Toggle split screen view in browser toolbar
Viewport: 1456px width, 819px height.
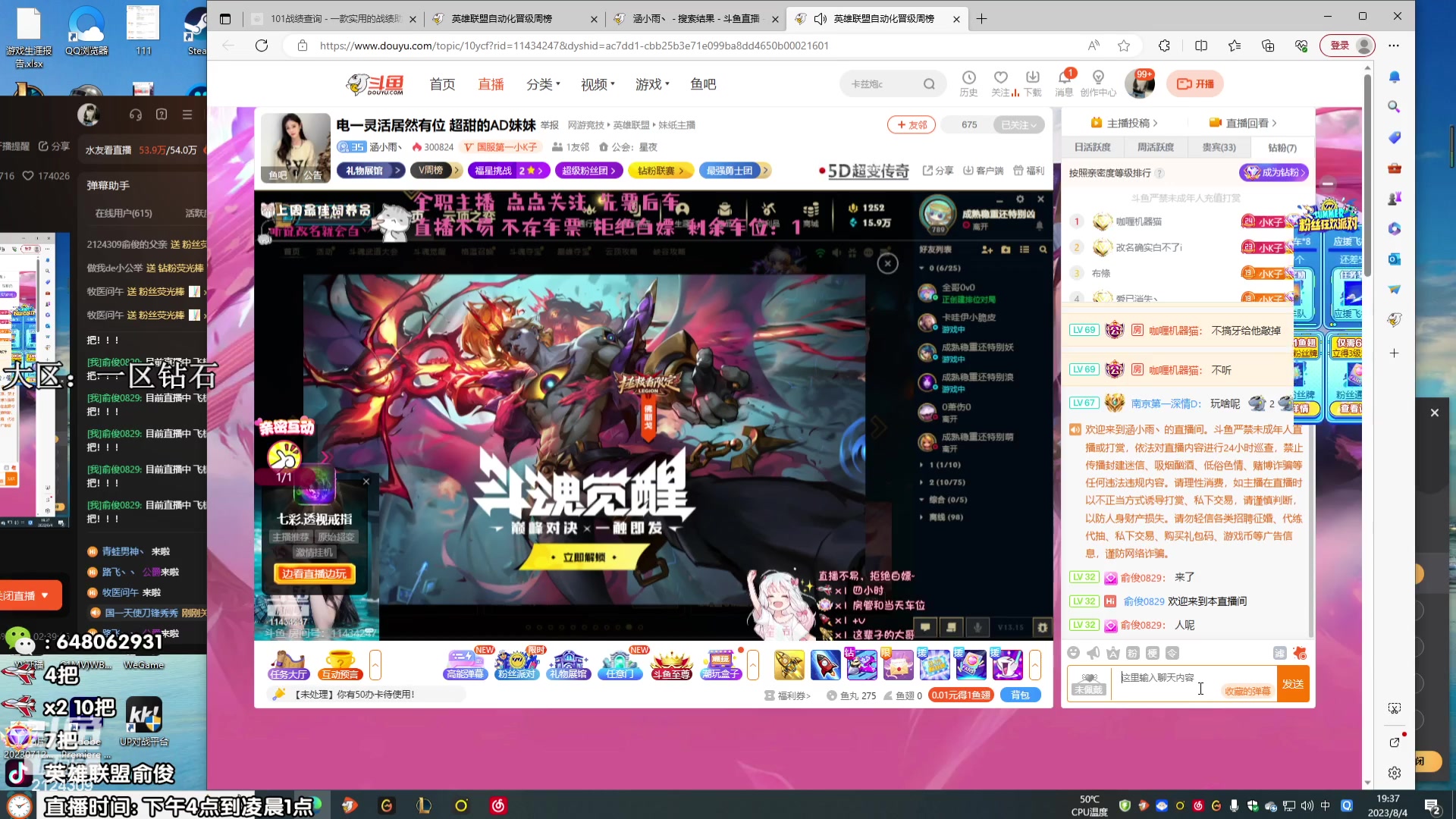[1201, 45]
